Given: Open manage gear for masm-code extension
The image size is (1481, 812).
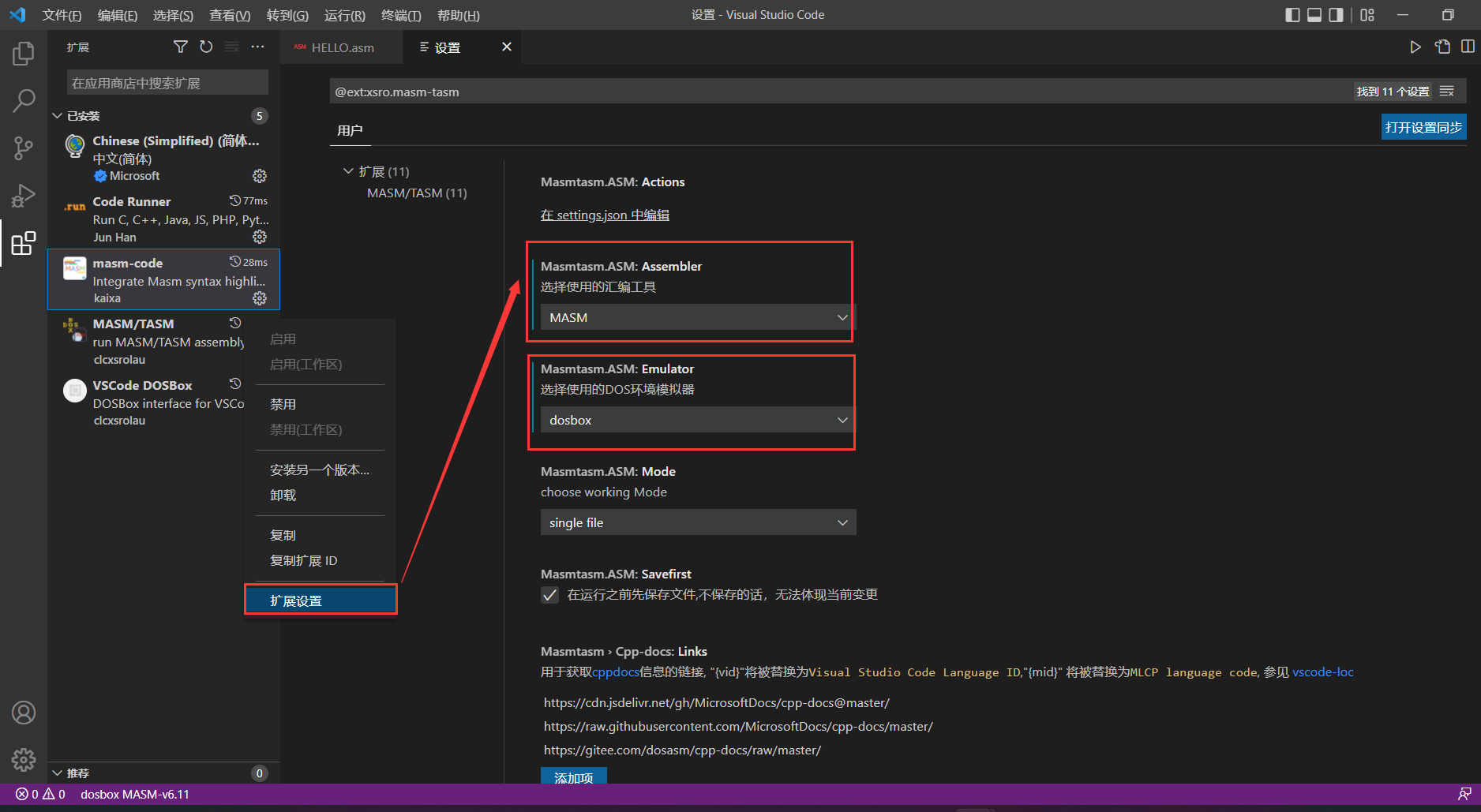Looking at the screenshot, I should click(x=259, y=298).
